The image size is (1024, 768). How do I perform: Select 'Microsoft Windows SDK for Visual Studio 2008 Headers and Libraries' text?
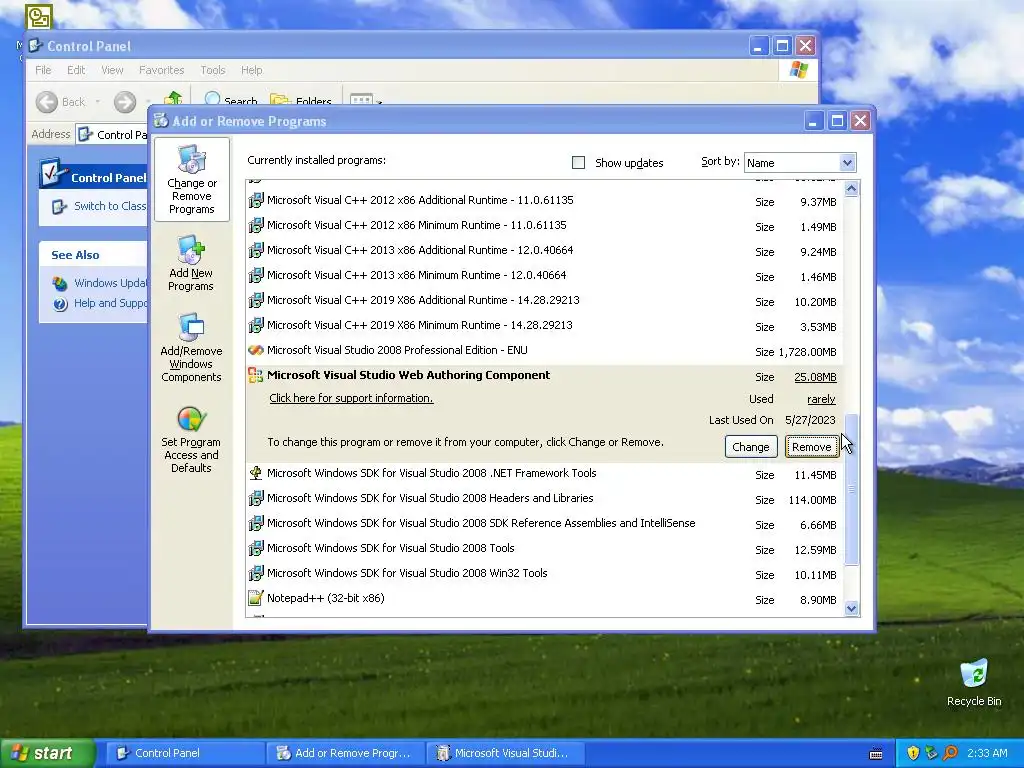(x=430, y=498)
